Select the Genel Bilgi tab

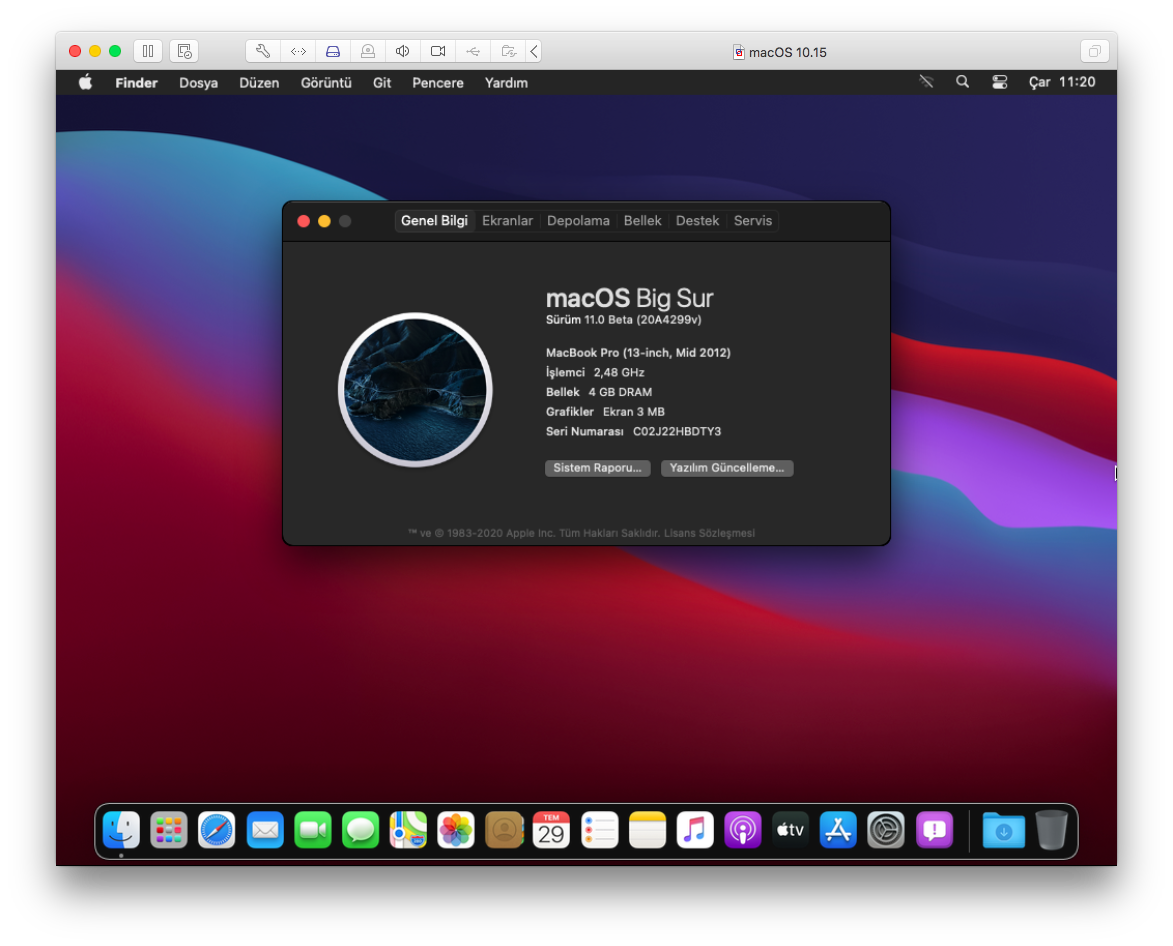(435, 221)
